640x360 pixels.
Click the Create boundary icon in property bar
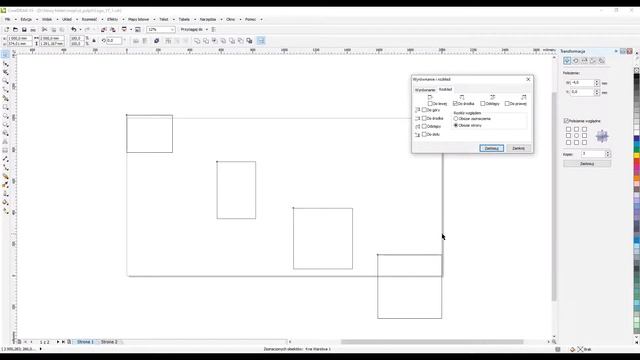point(249,41)
